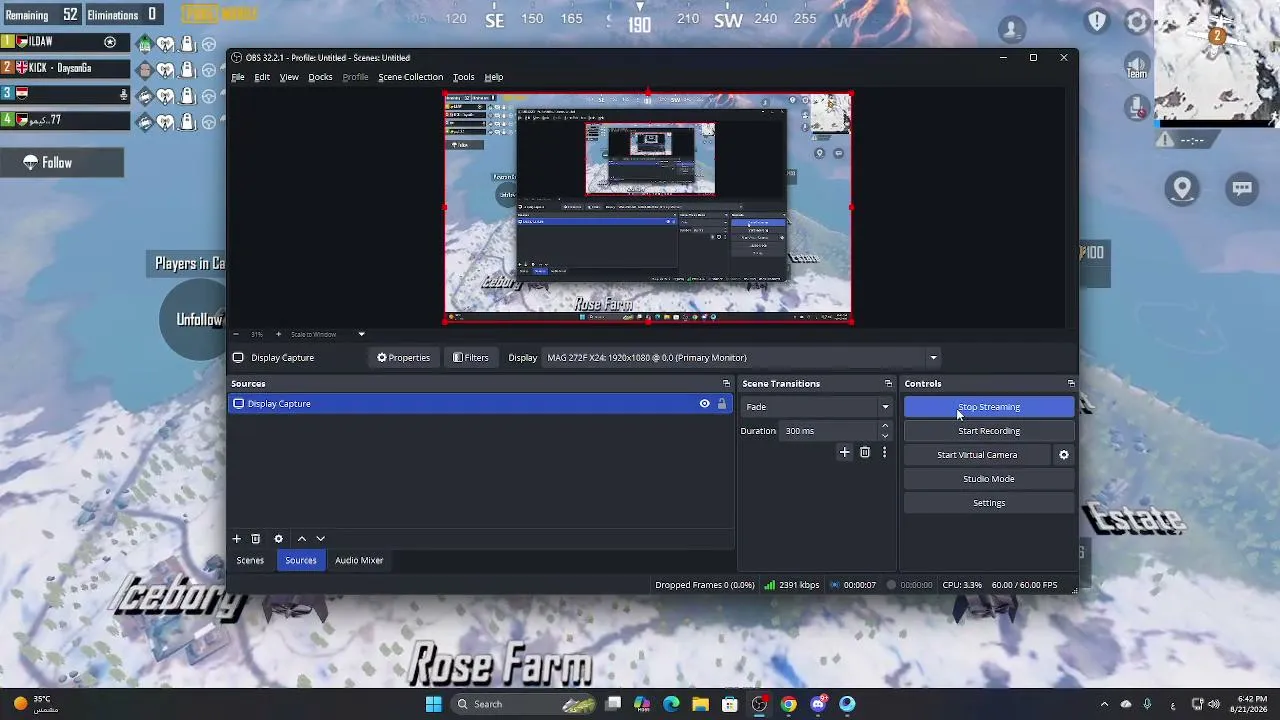Hide the Display Capture source with eye icon
The image size is (1280, 720).
(704, 404)
